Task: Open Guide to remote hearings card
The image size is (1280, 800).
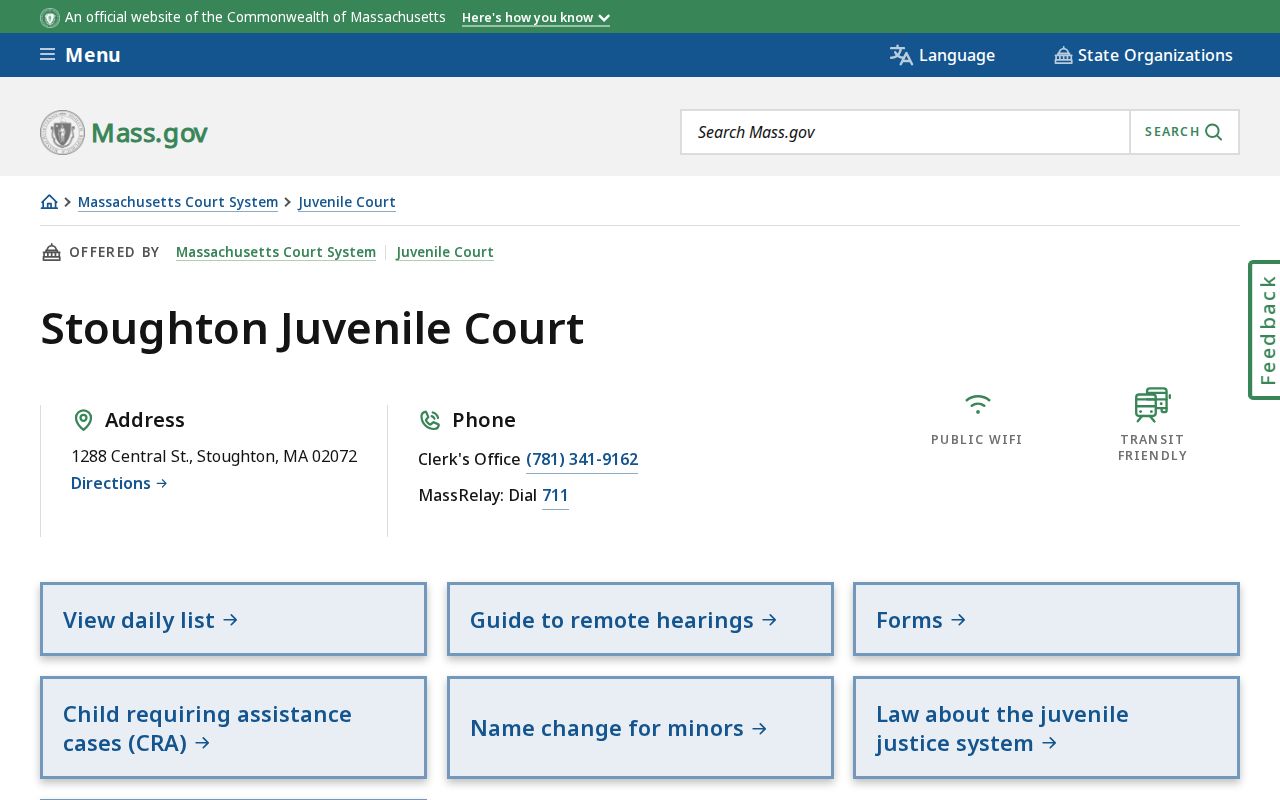Action: (x=640, y=619)
